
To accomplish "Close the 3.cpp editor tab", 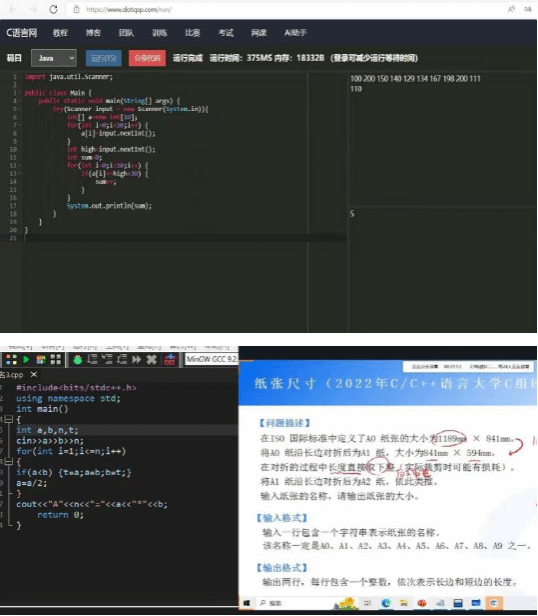I will tap(34, 374).
